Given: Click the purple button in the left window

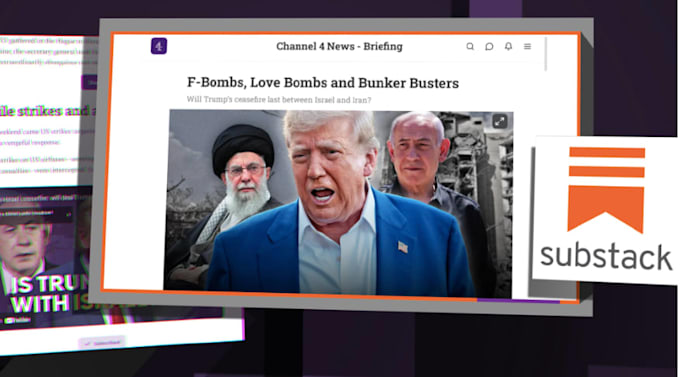Looking at the screenshot, I should (x=89, y=82).
